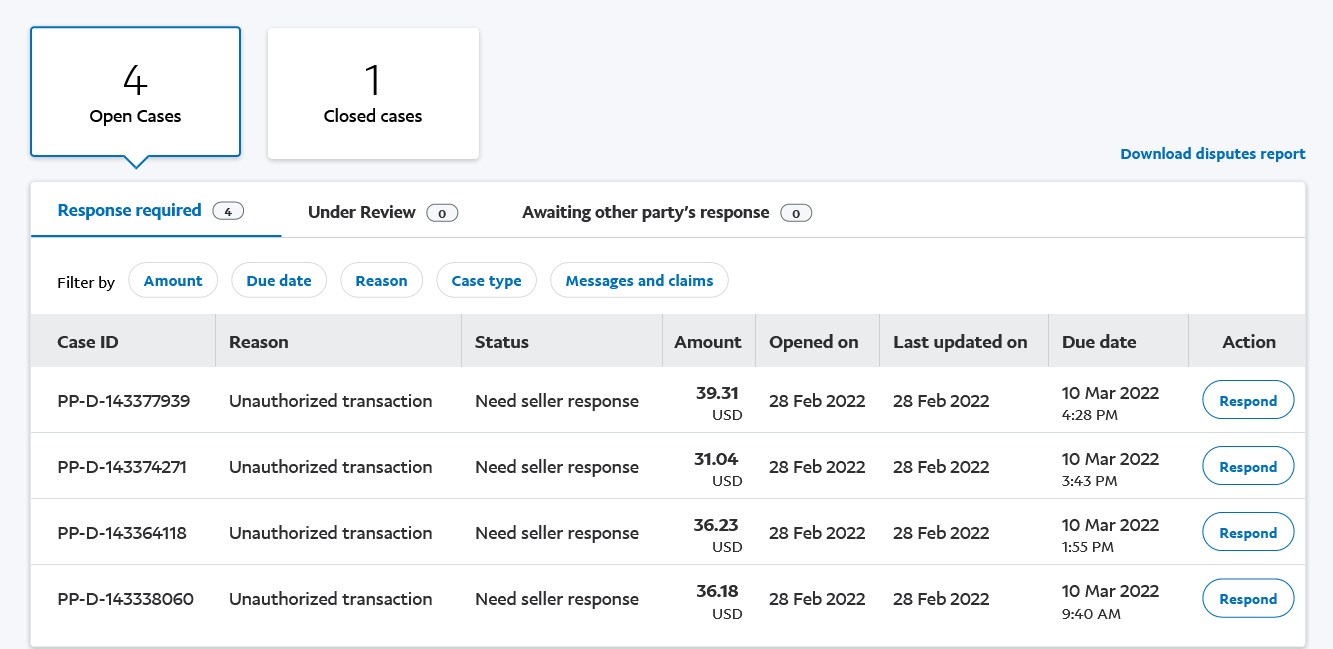Click case ID PP-D-143374271

click(x=122, y=467)
